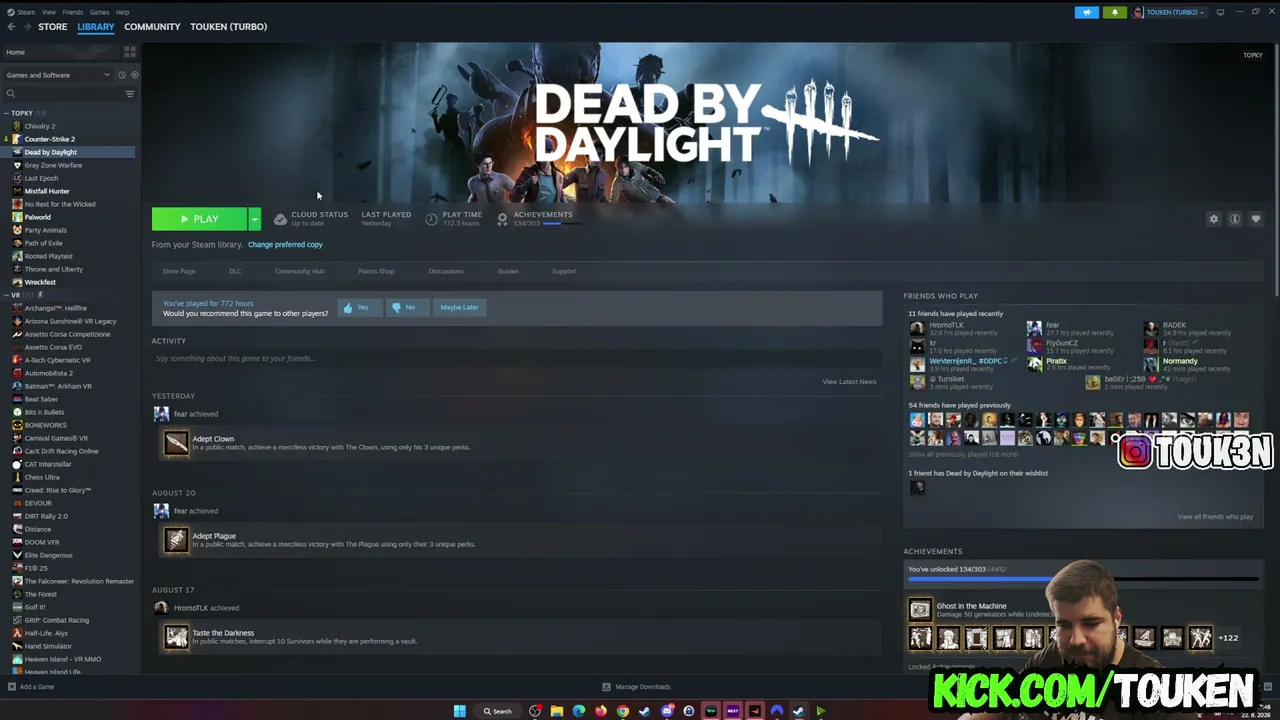Screen dimensions: 1280x720
Task: Click the Change preferred copy link
Action: coord(285,244)
